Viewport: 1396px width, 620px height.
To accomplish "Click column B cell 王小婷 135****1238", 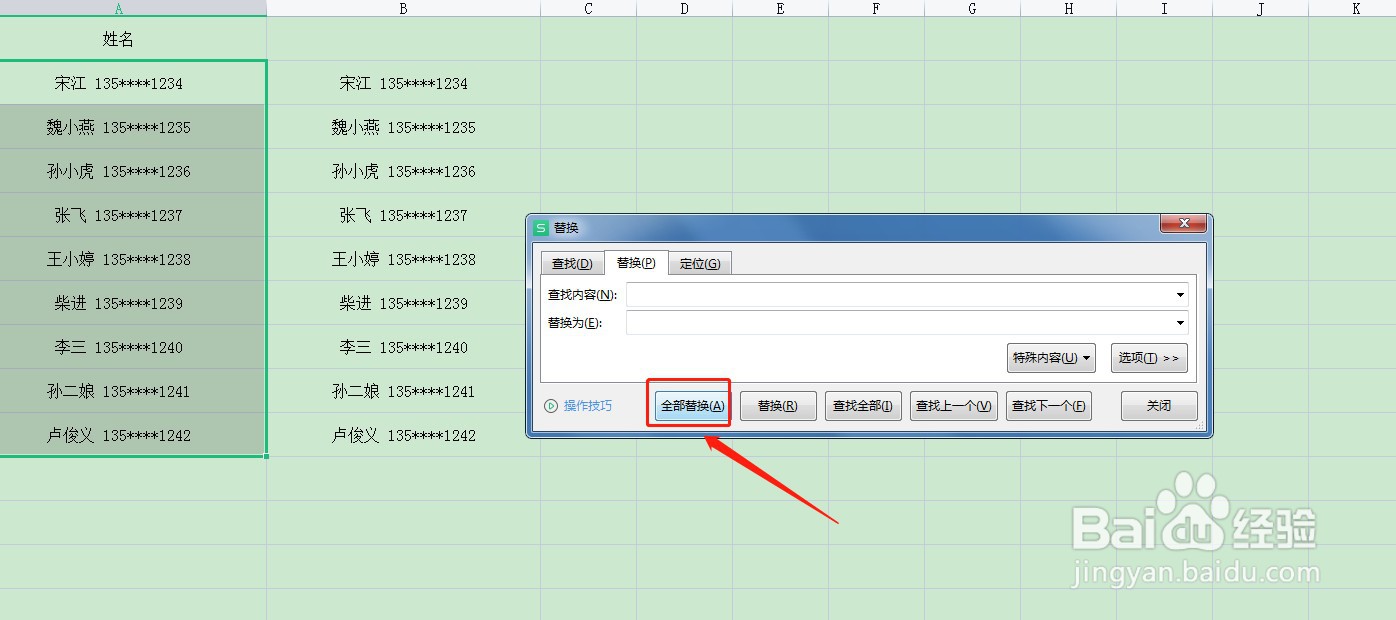I will click(x=403, y=259).
